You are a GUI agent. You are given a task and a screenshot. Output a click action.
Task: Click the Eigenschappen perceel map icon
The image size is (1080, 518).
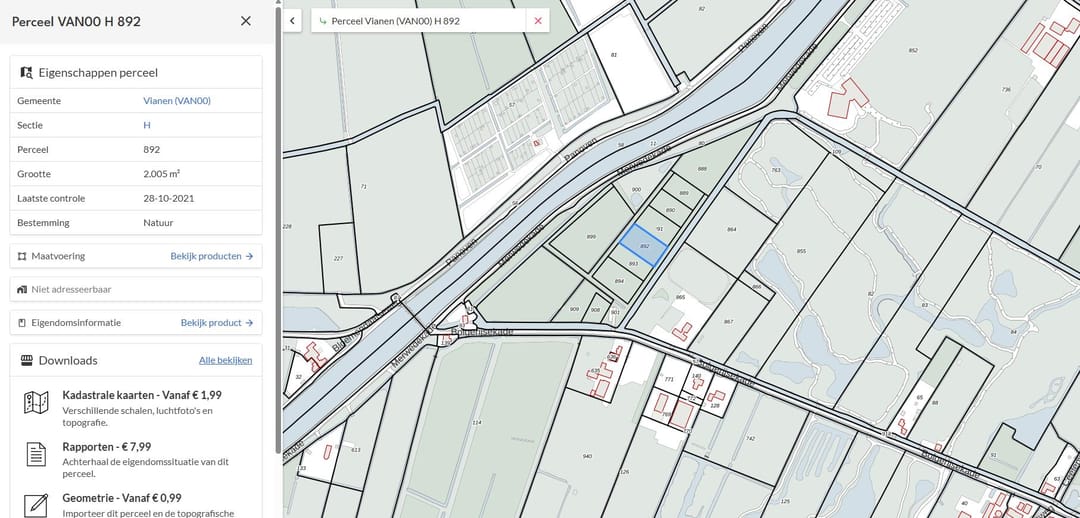[27, 72]
